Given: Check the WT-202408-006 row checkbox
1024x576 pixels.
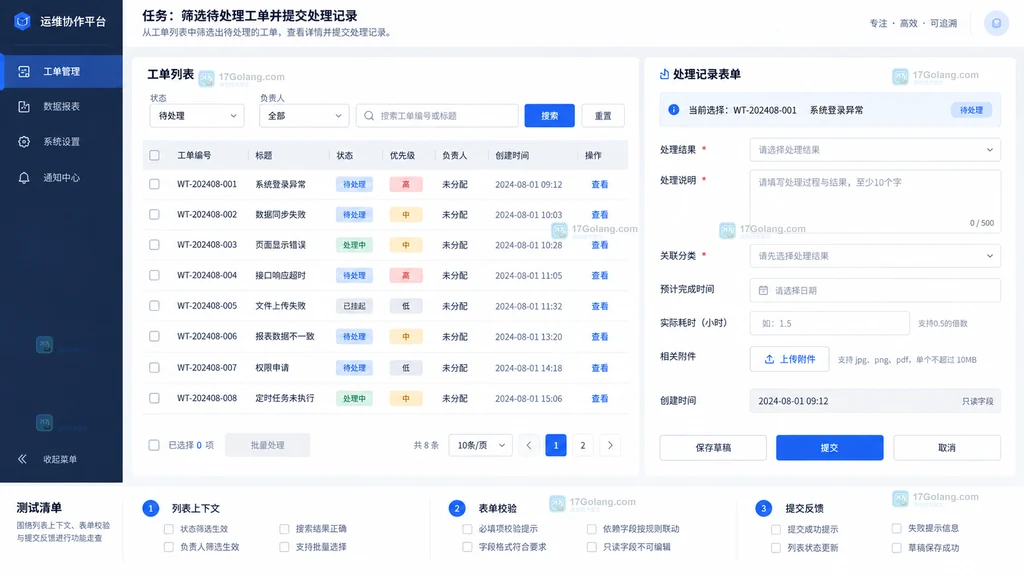Looking at the screenshot, I should tap(154, 336).
